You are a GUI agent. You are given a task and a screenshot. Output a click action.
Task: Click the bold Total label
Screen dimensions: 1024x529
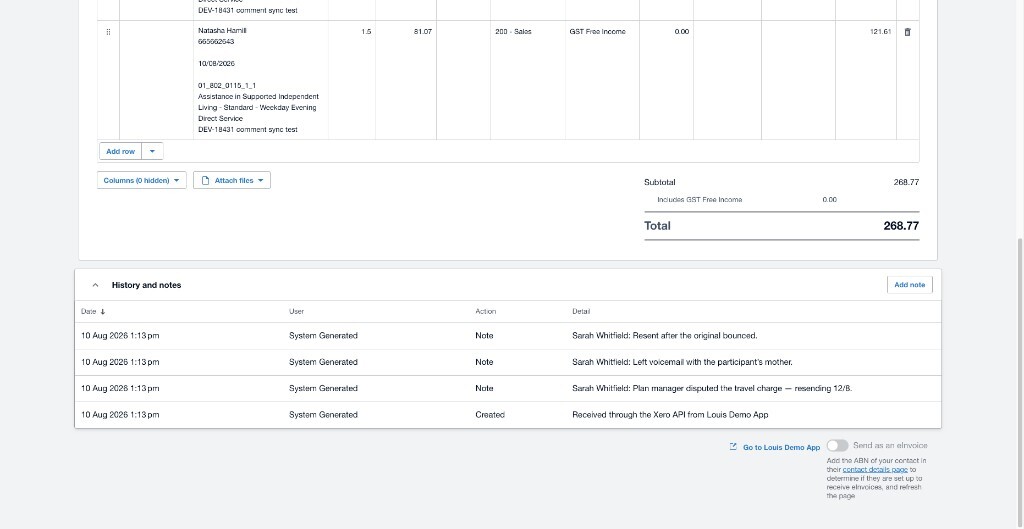click(657, 225)
